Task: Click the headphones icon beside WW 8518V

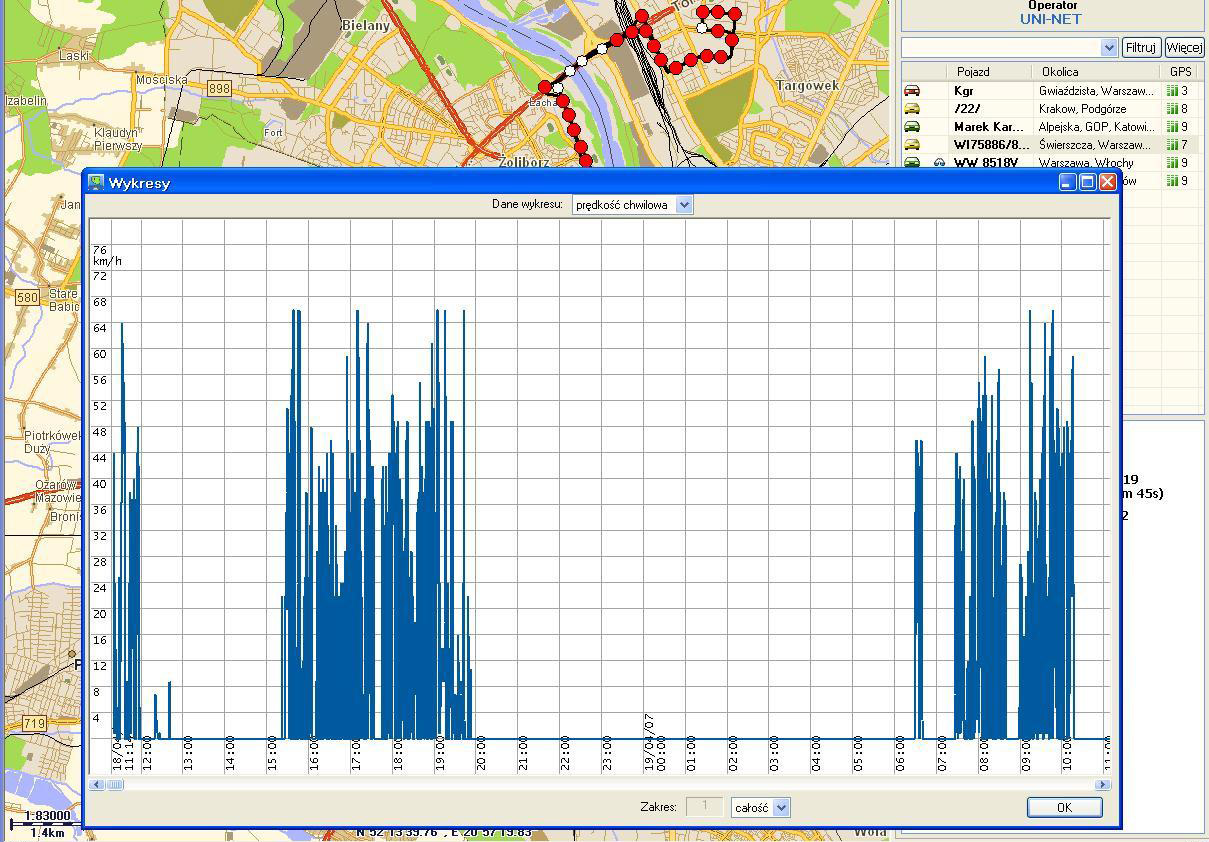Action: [x=940, y=163]
